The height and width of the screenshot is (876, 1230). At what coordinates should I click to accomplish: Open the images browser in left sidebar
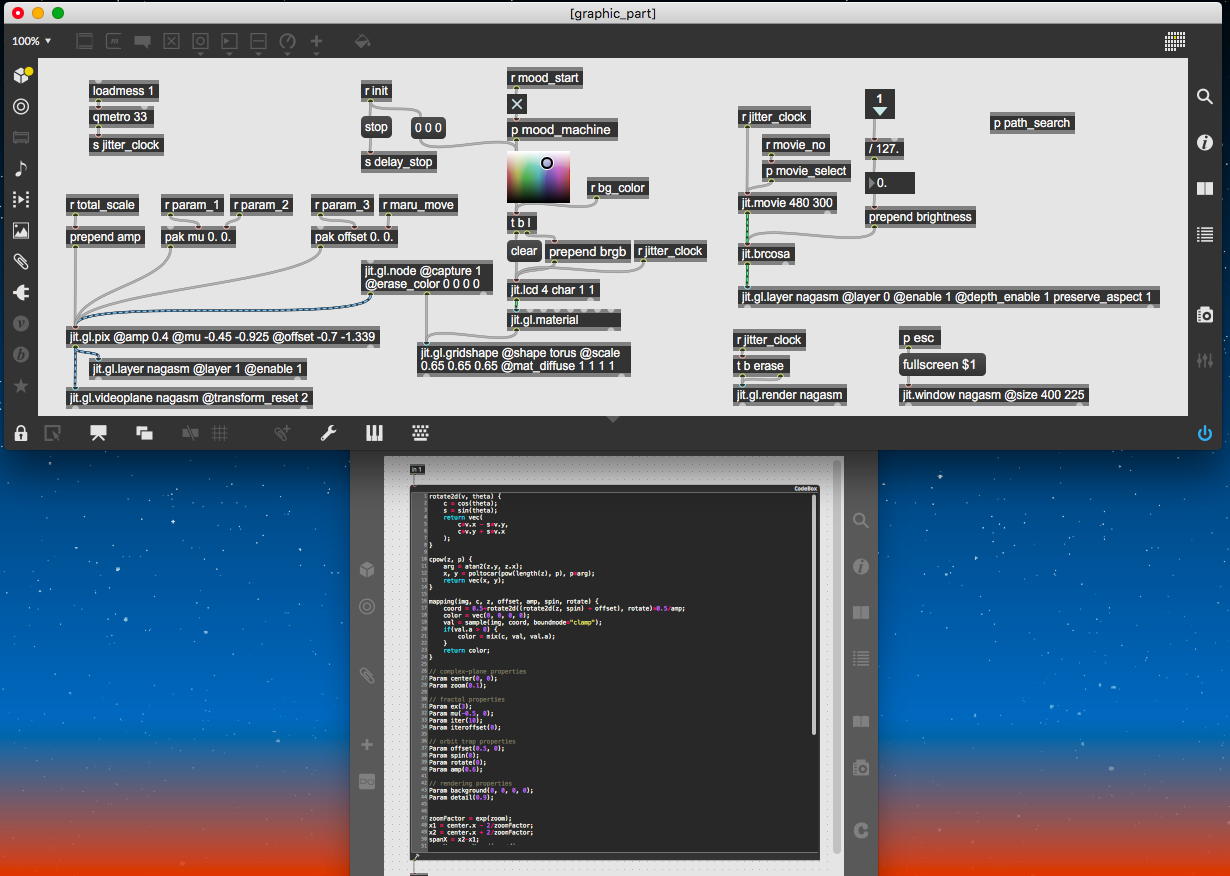point(21,230)
